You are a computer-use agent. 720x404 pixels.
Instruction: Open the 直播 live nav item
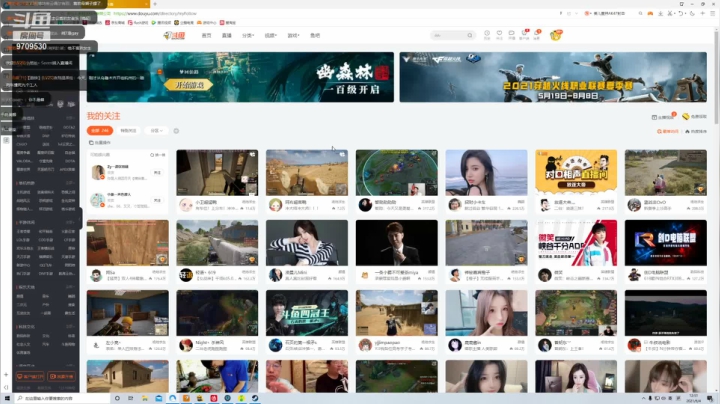click(x=227, y=35)
